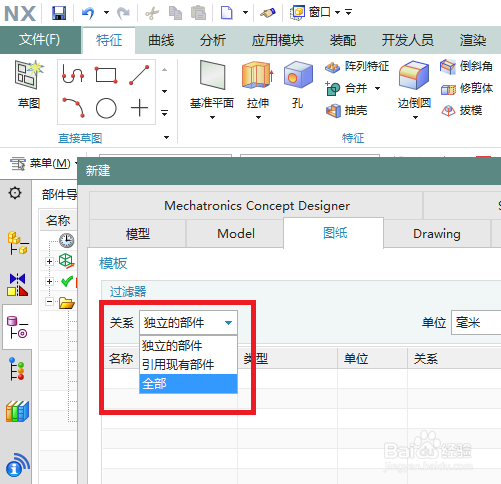
Task: Switch to the 曲线 ribbon tab
Action: click(x=161, y=40)
